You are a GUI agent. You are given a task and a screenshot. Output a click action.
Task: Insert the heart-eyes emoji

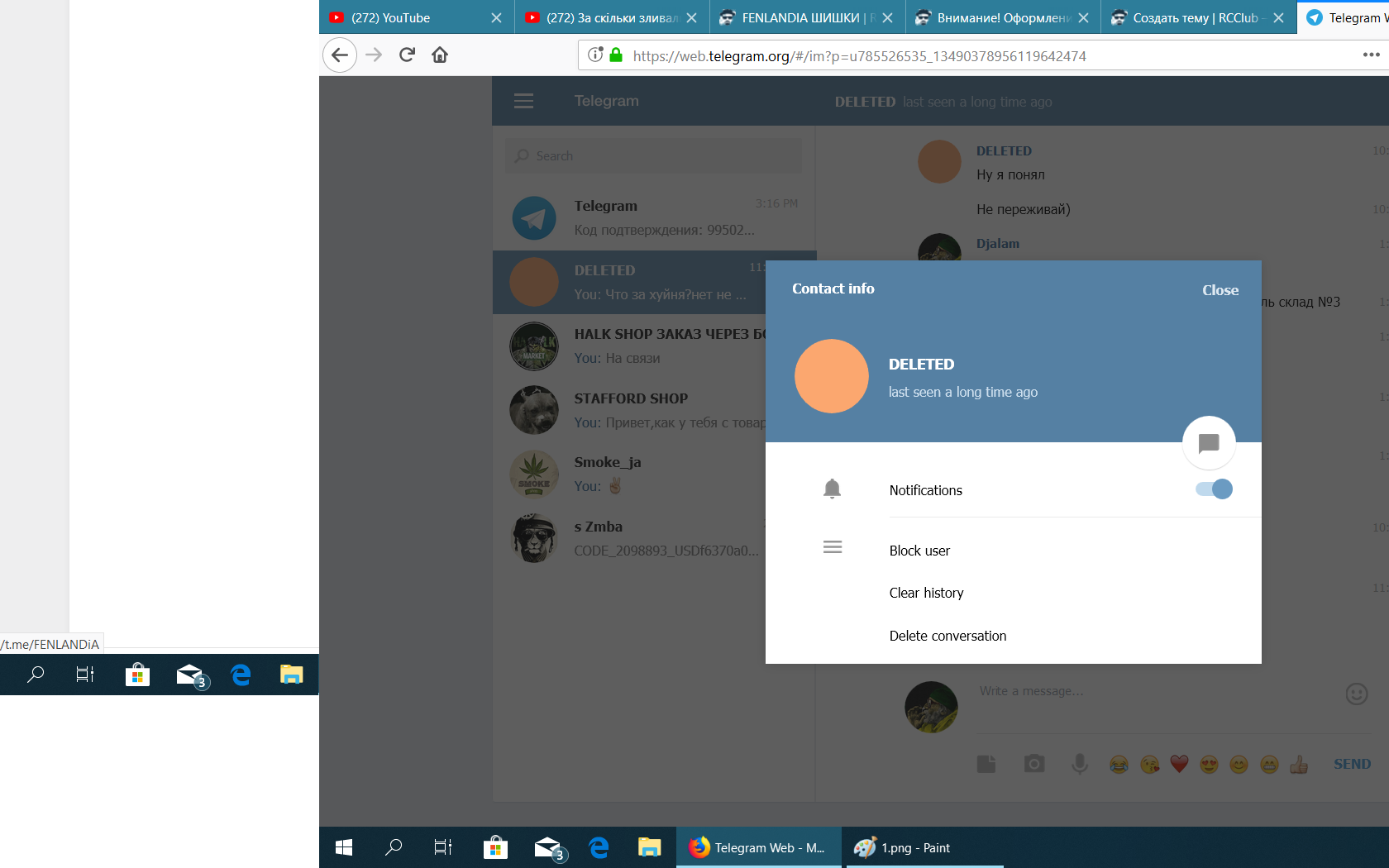pyautogui.click(x=1209, y=765)
